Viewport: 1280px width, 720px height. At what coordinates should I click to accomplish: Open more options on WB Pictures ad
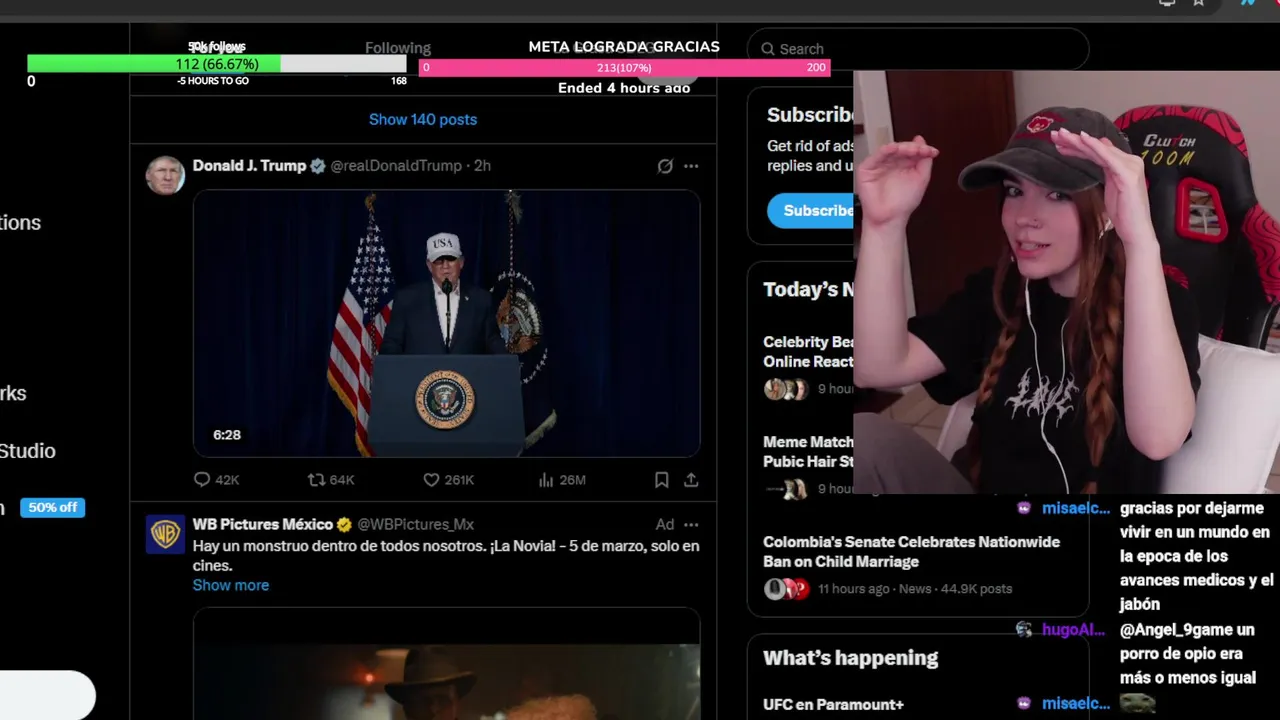(x=691, y=524)
